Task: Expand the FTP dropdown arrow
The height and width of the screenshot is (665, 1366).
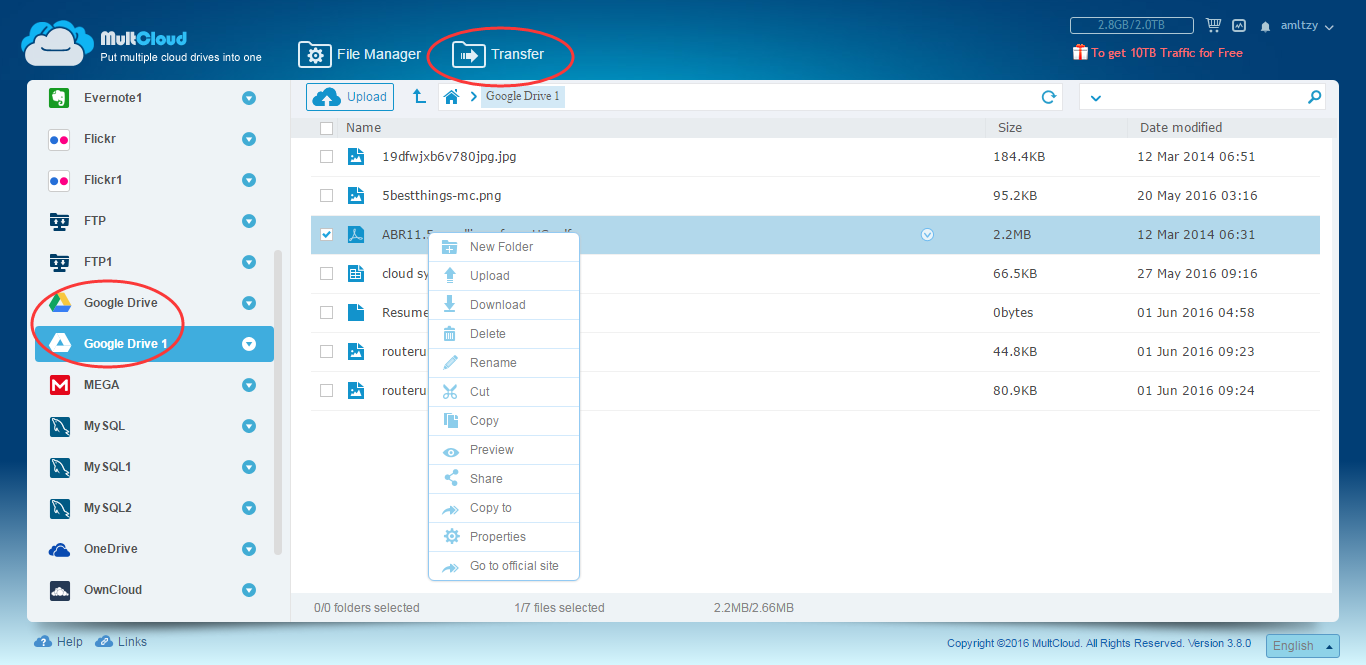Action: (x=249, y=221)
